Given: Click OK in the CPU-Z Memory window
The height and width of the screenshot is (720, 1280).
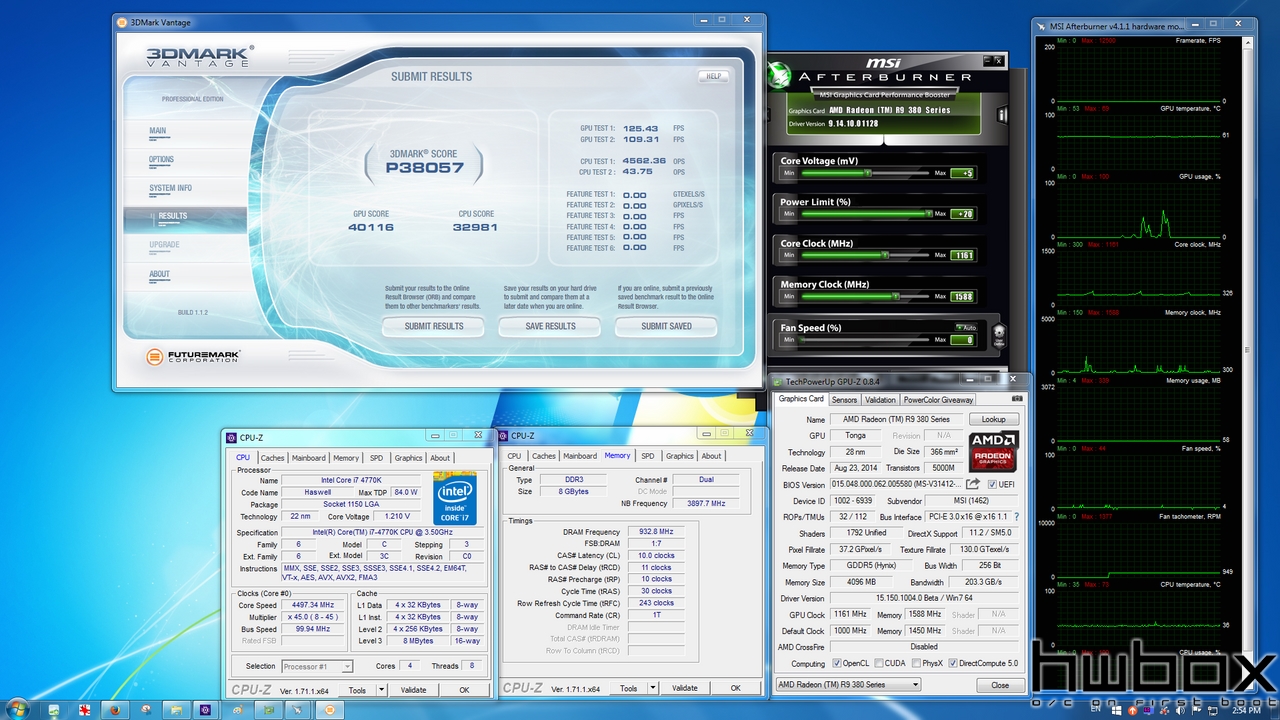Looking at the screenshot, I should (x=735, y=688).
